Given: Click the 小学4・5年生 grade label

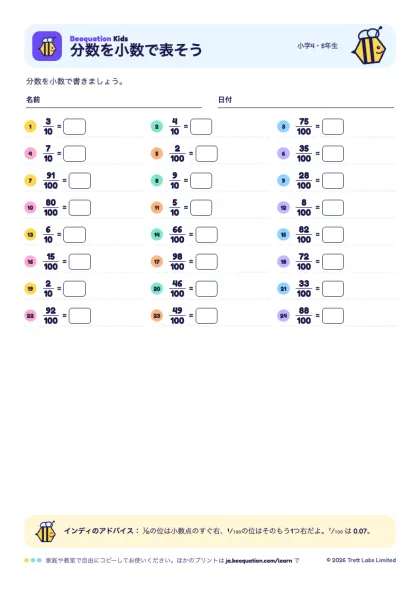Looking at the screenshot, I should point(317,46).
